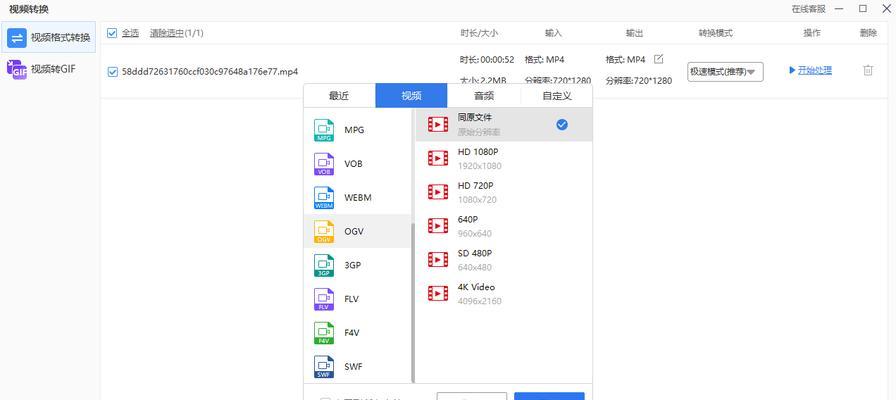The width and height of the screenshot is (896, 400).
Task: Toggle the 全选 checkbox
Action: [112, 33]
